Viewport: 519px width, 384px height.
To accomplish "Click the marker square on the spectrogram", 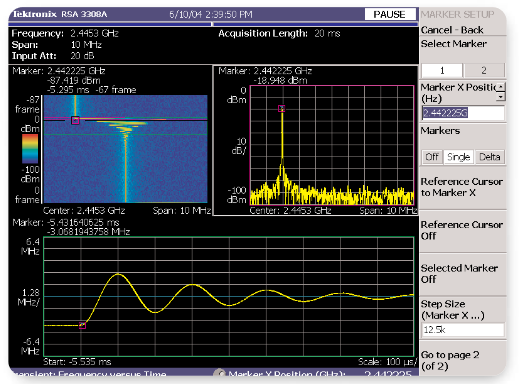I will click(75, 120).
